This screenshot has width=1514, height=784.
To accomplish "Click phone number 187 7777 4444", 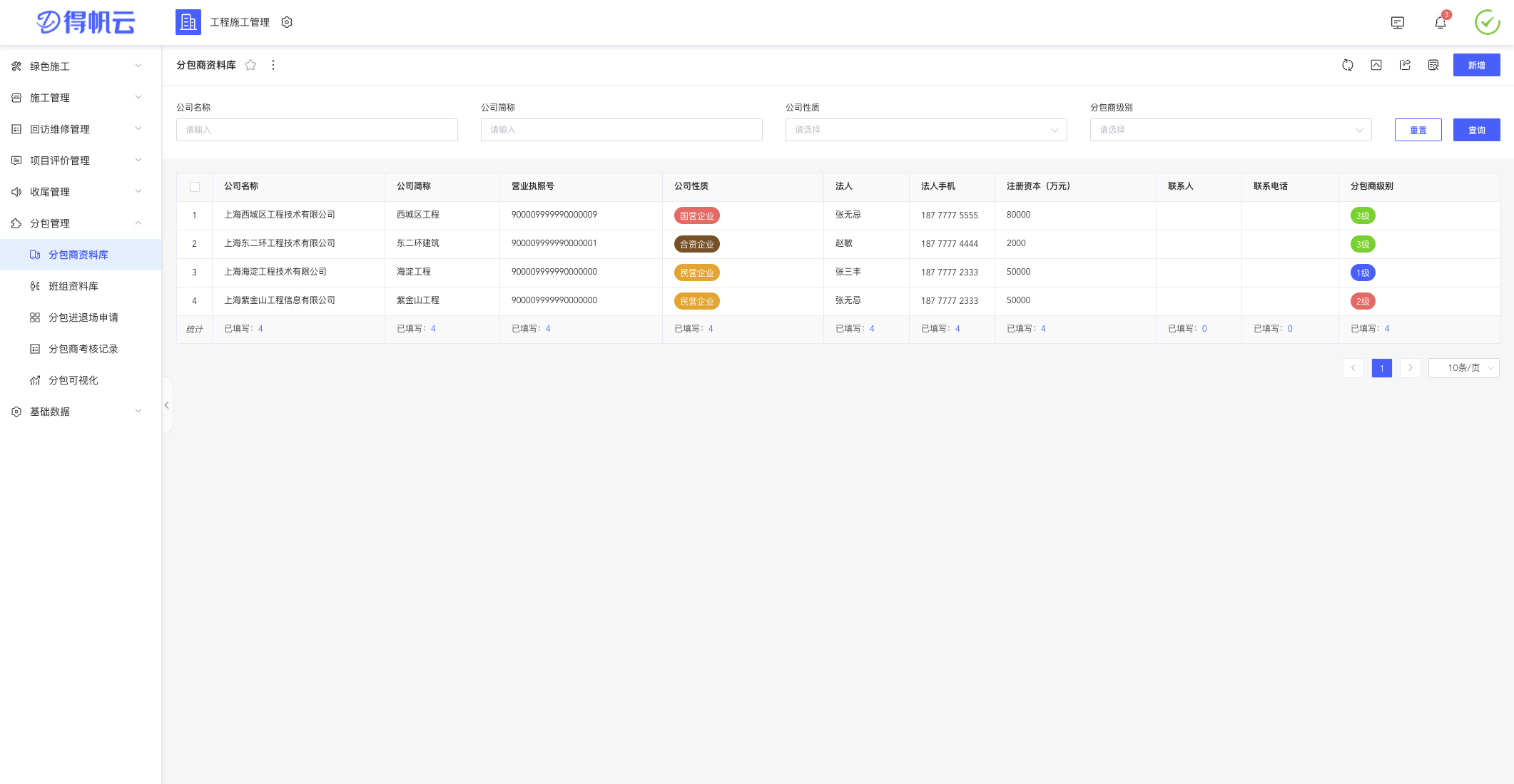I will coord(950,244).
